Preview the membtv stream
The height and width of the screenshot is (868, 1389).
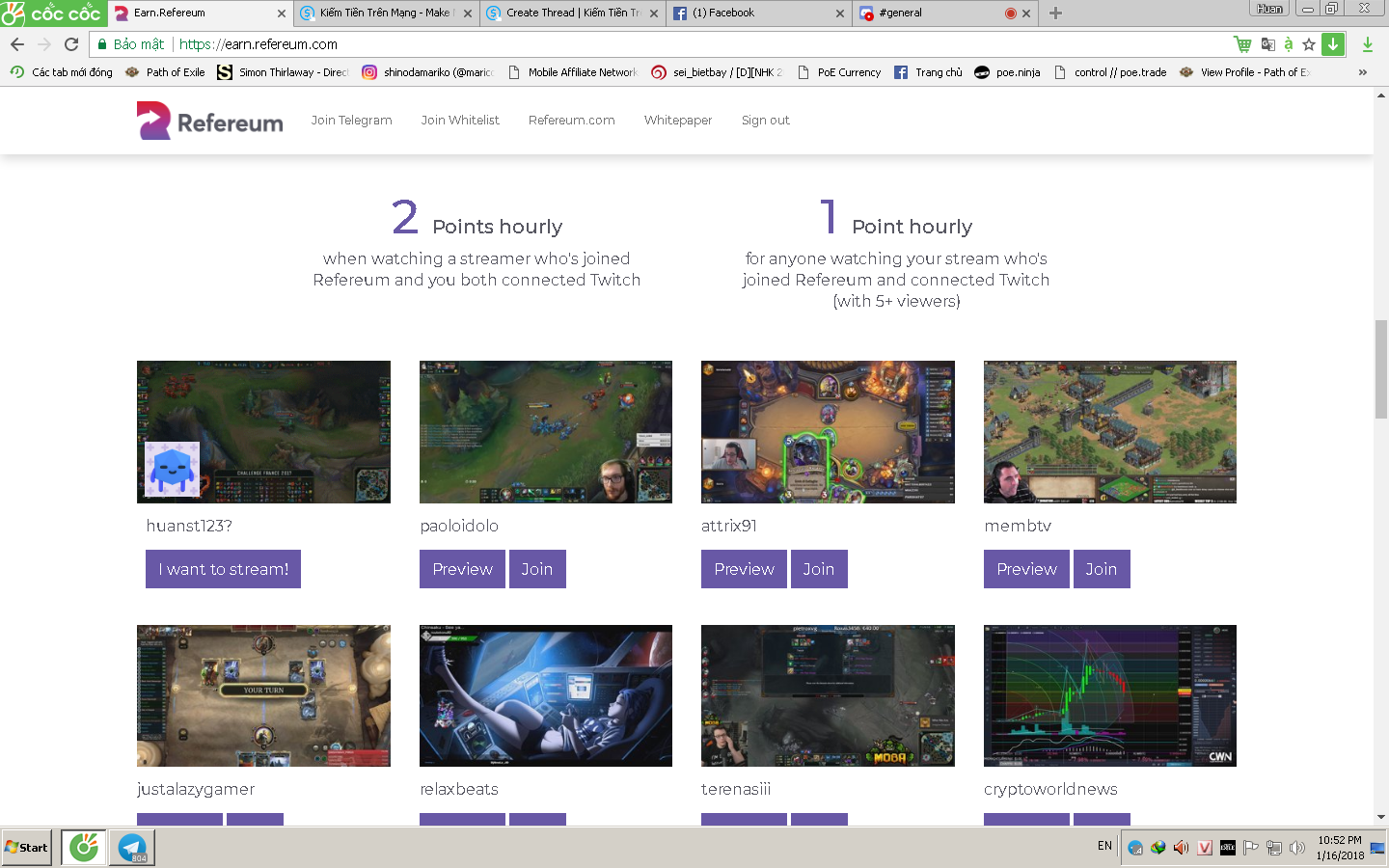[x=1027, y=569]
